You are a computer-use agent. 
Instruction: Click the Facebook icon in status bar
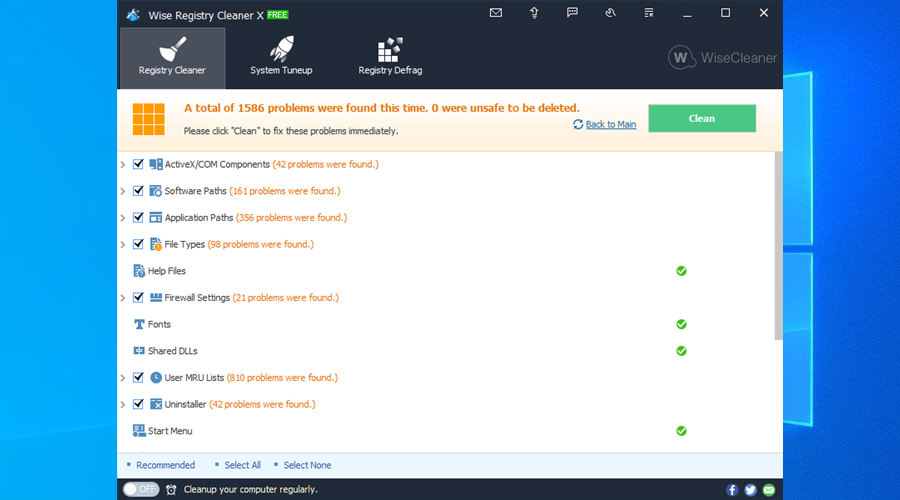[x=733, y=490]
